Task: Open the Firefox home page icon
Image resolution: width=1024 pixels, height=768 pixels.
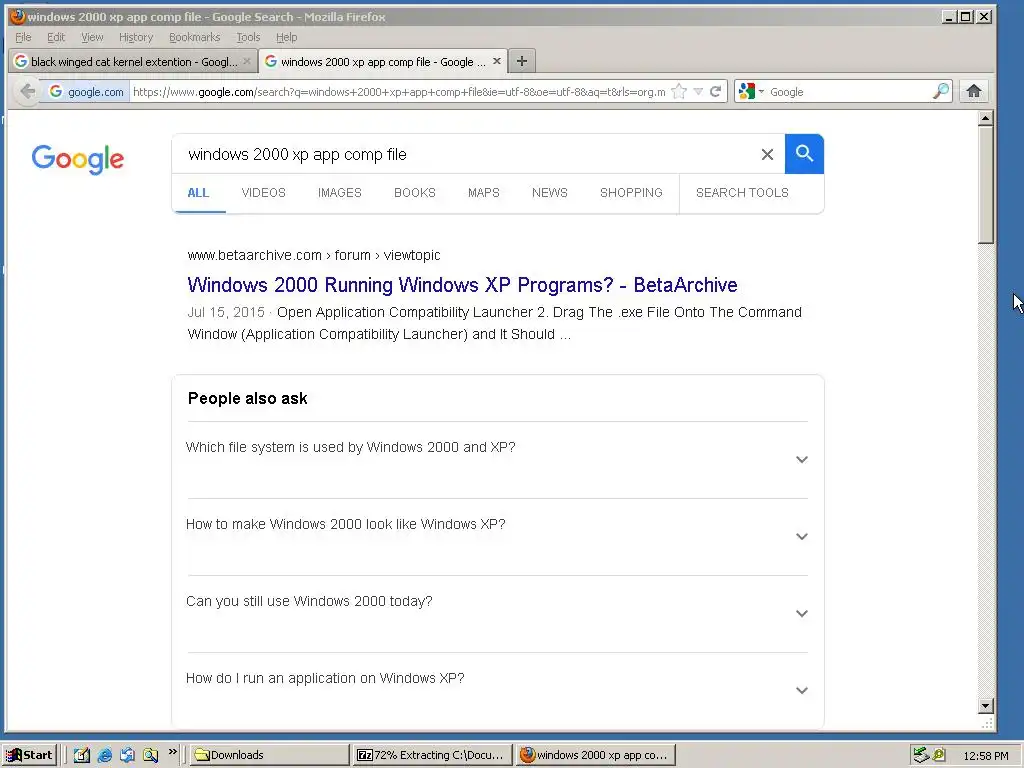Action: (974, 91)
